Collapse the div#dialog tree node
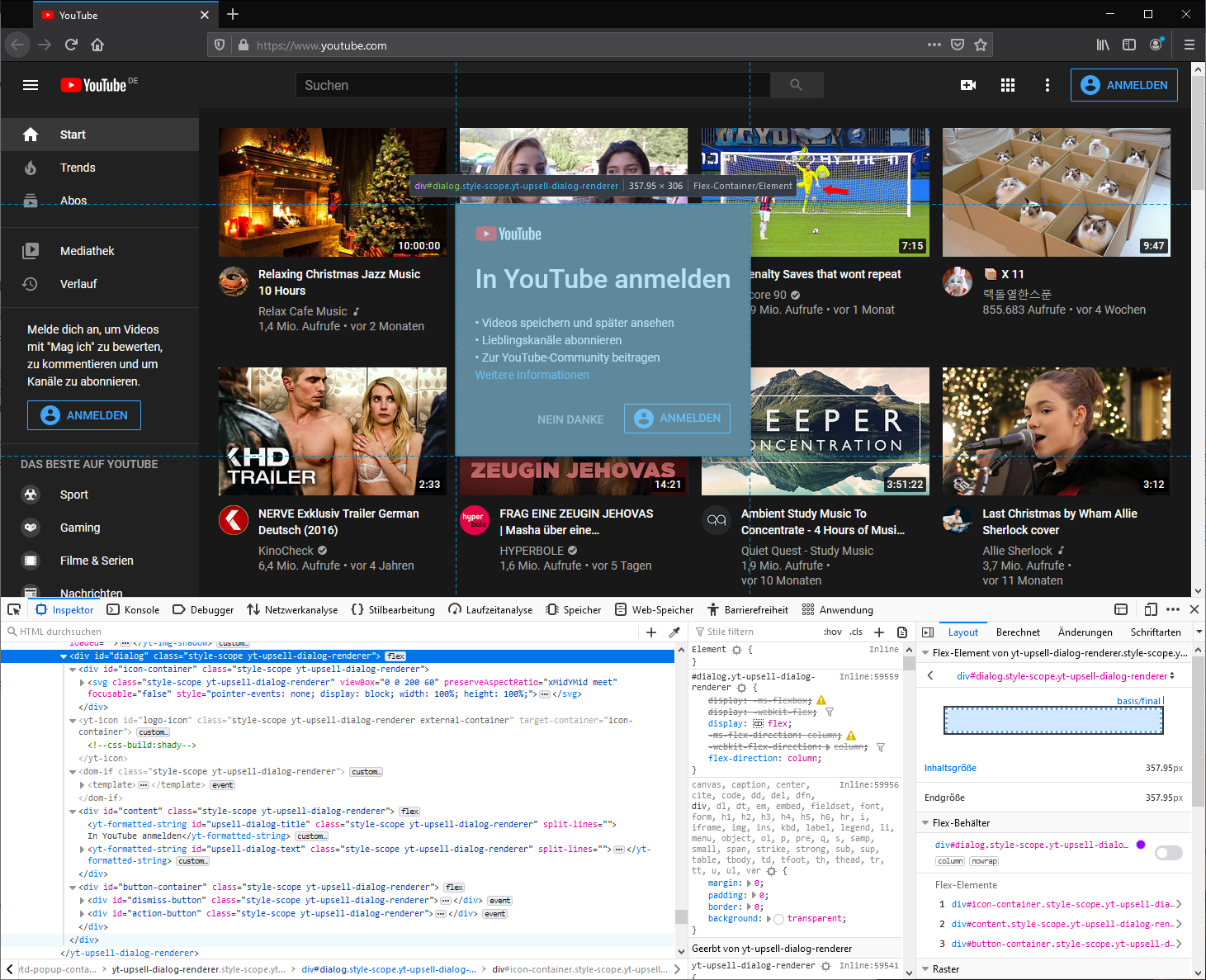 pyautogui.click(x=64, y=656)
